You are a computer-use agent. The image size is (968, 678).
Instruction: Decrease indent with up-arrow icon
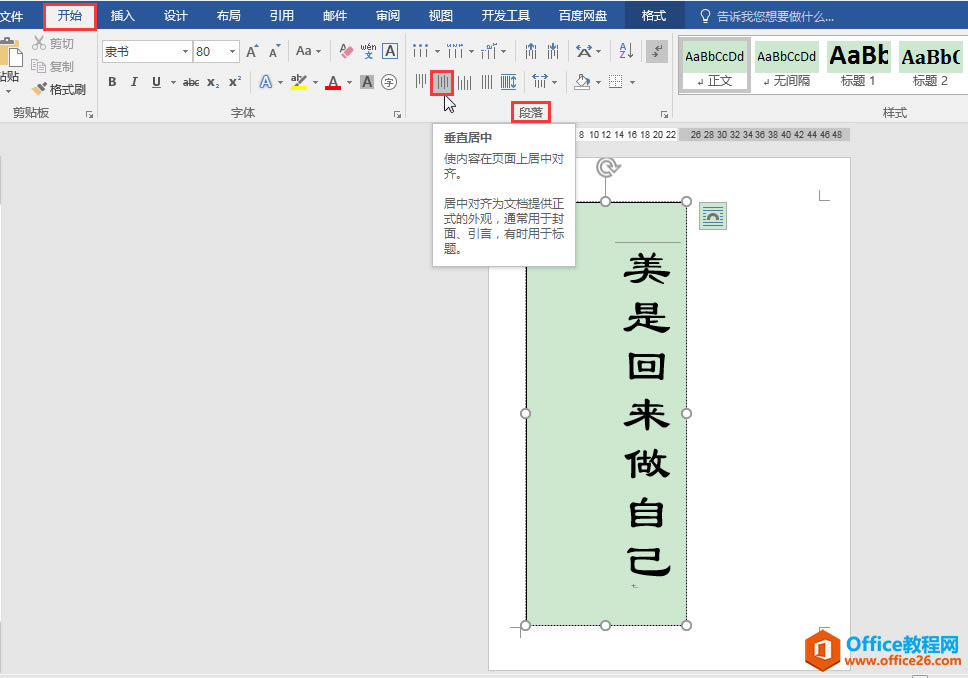pyautogui.click(x=531, y=51)
